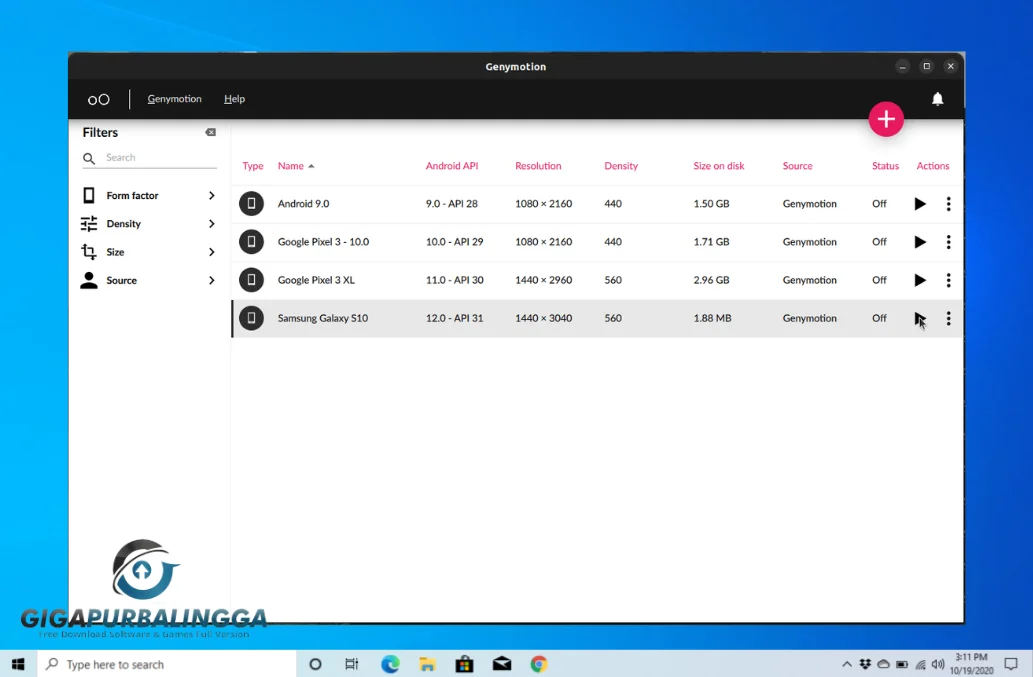This screenshot has height=677, width=1033.
Task: Open Chrome from the taskbar
Action: point(538,663)
